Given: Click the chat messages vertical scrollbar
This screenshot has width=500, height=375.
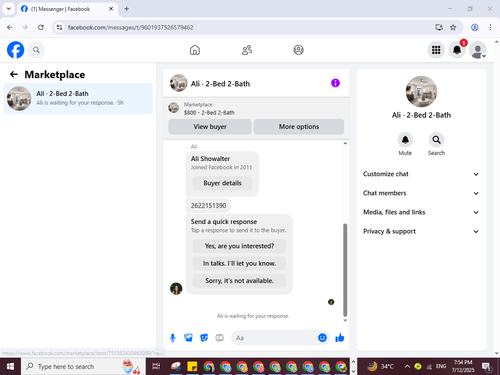Looking at the screenshot, I should 345,270.
